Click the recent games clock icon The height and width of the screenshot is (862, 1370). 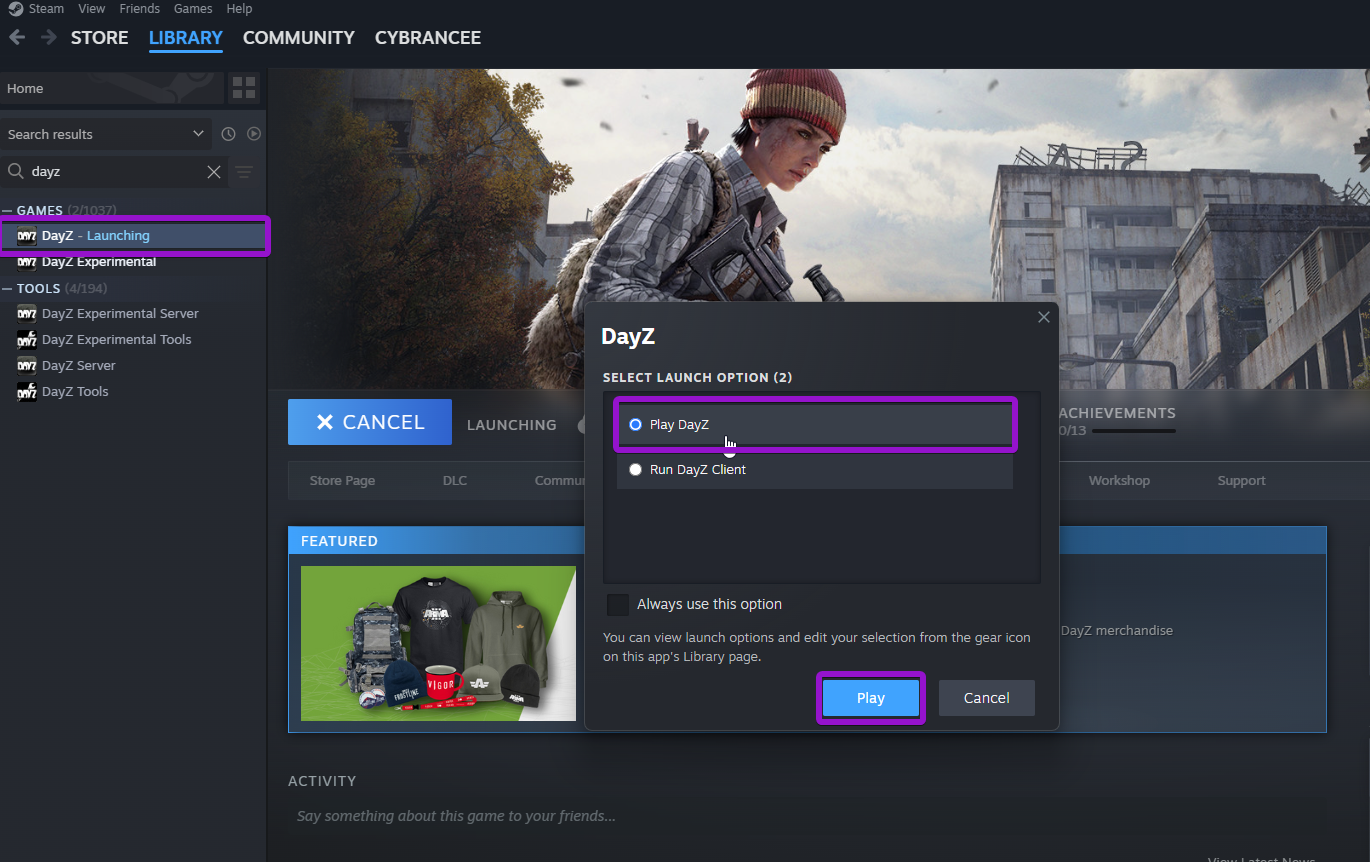click(228, 133)
